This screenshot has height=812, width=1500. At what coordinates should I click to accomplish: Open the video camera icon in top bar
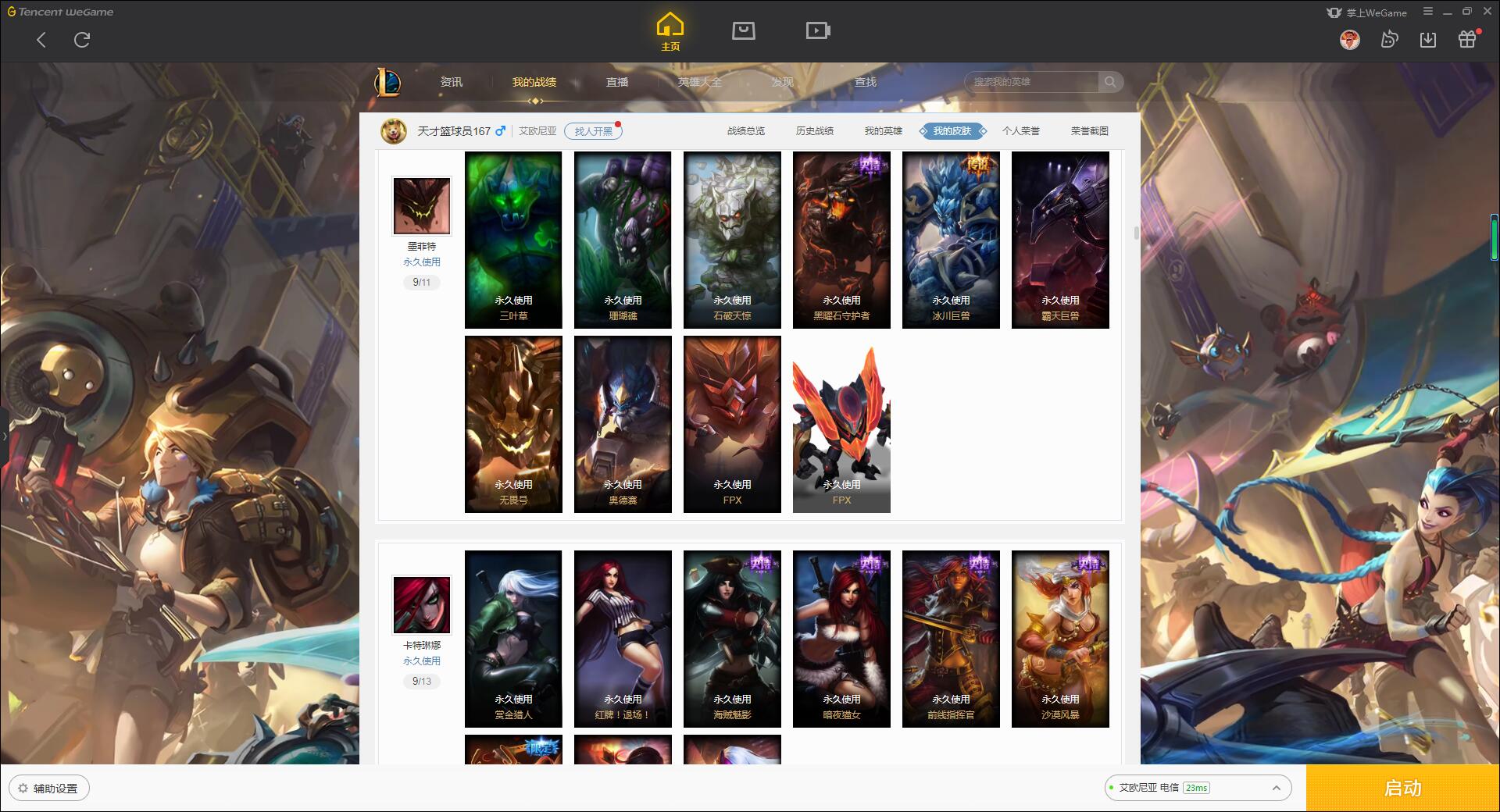(818, 30)
